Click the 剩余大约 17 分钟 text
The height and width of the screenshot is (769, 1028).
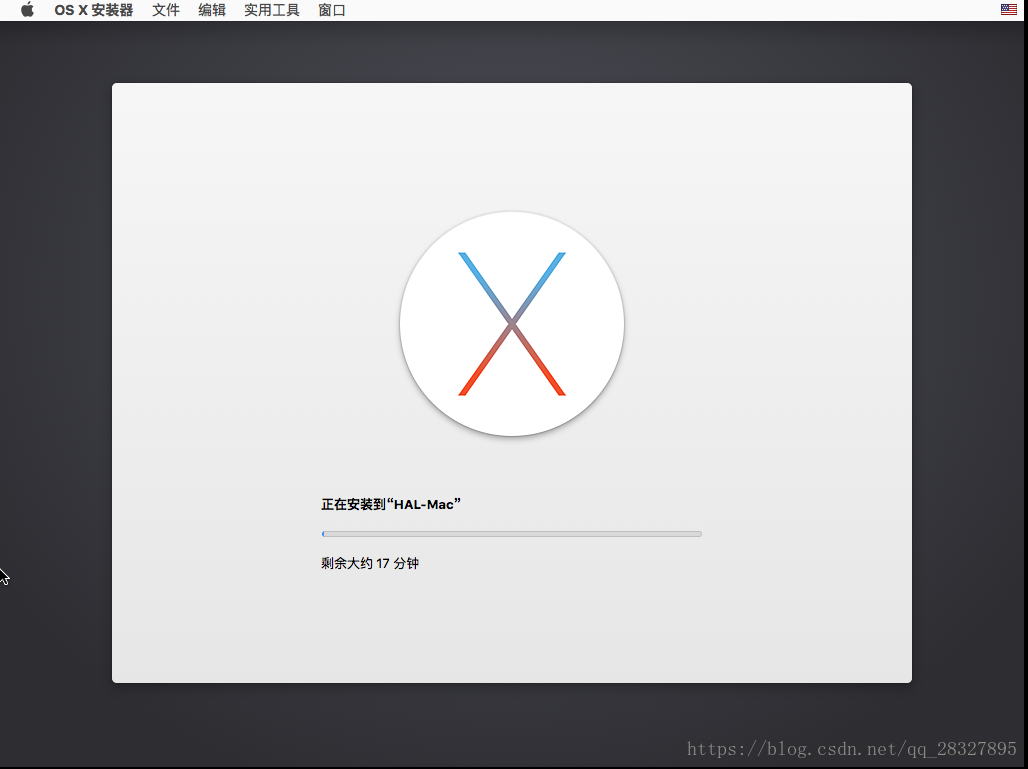click(x=370, y=563)
